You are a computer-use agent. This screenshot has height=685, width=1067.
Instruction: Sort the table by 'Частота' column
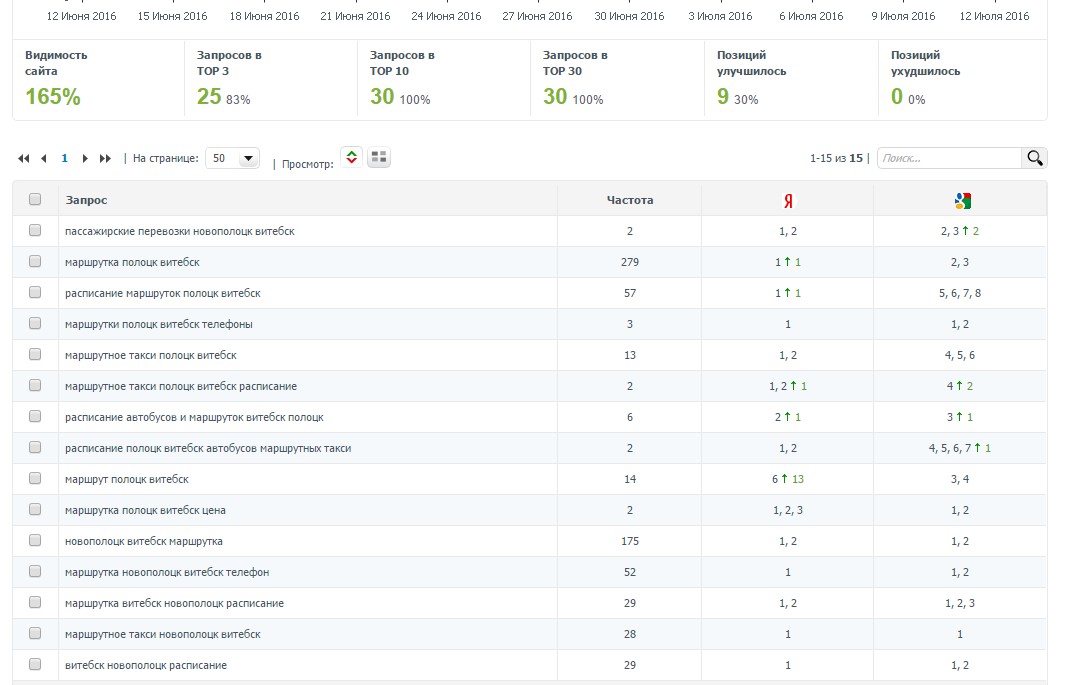tap(630, 201)
